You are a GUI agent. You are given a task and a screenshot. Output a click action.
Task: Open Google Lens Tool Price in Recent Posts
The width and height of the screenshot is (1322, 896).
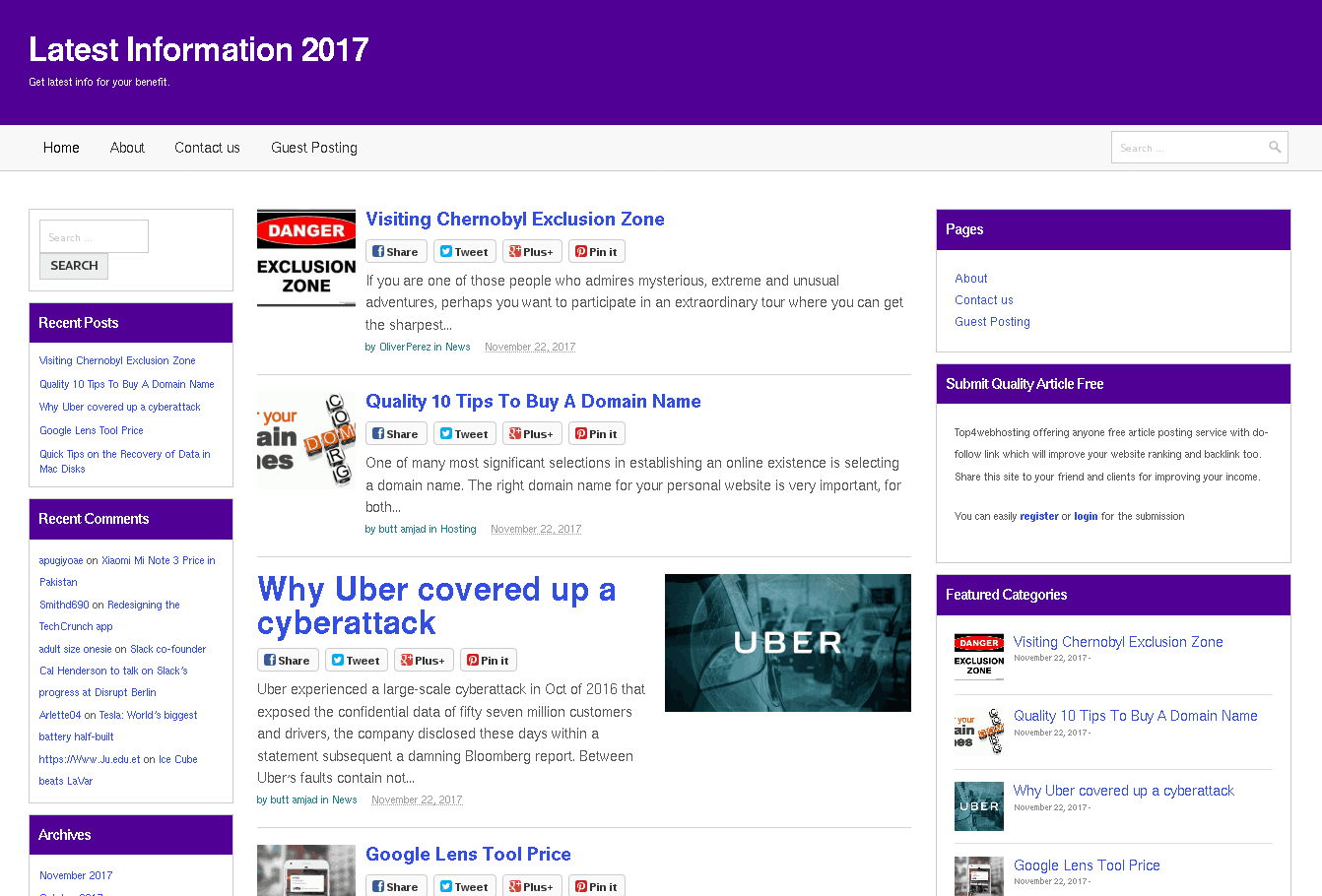(92, 430)
